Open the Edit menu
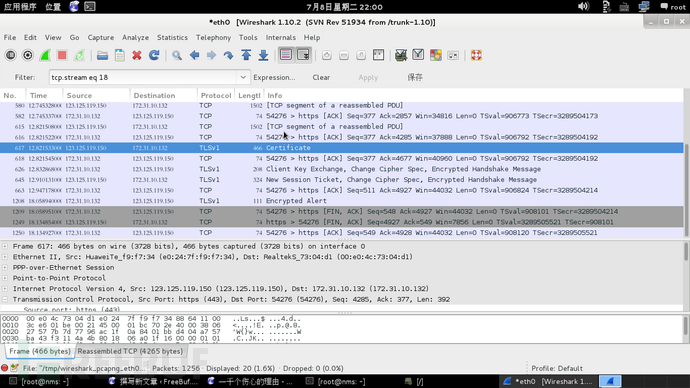This screenshot has height=388, width=690. [30, 37]
